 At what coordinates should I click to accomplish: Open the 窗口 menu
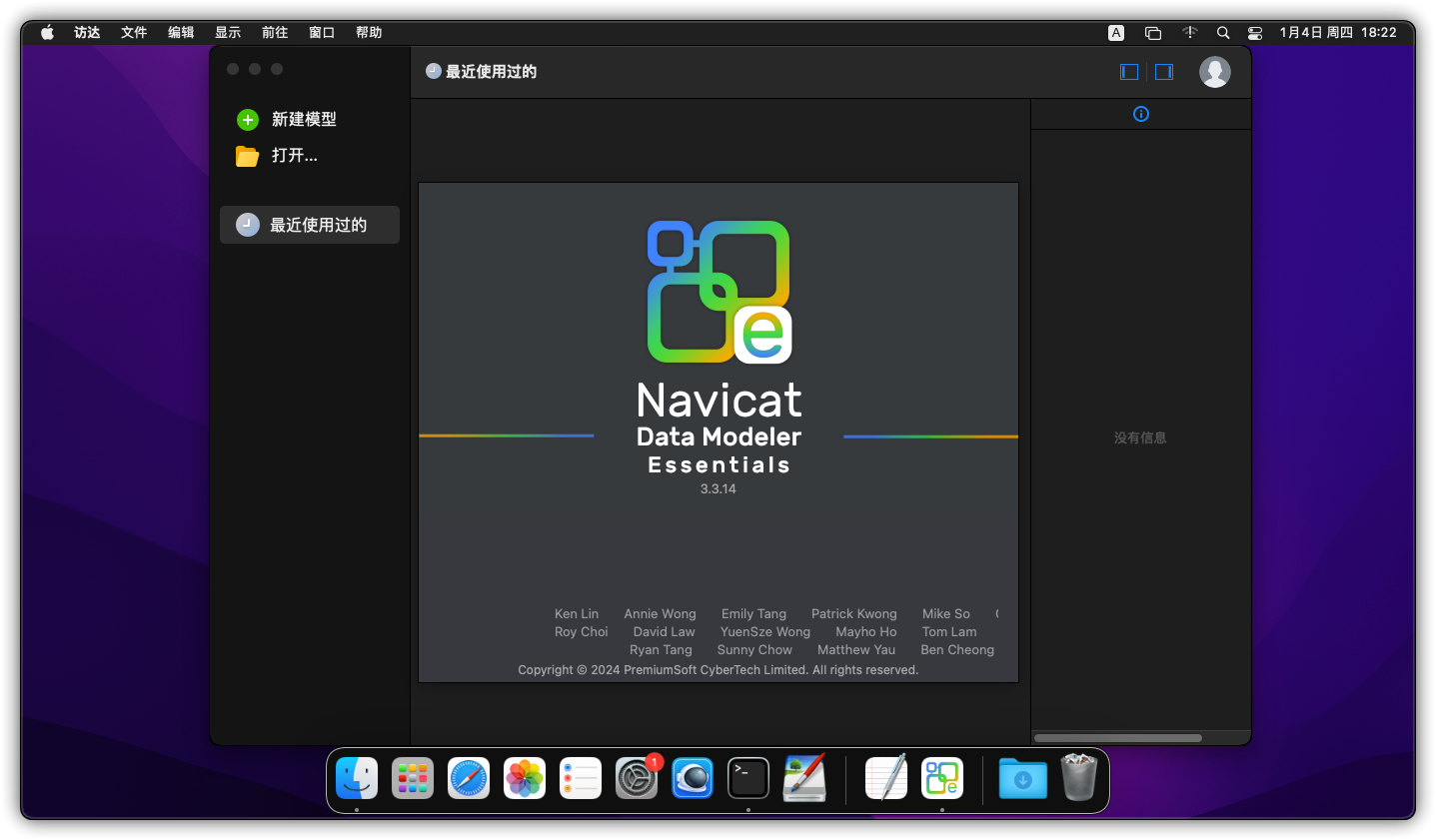coord(322,33)
